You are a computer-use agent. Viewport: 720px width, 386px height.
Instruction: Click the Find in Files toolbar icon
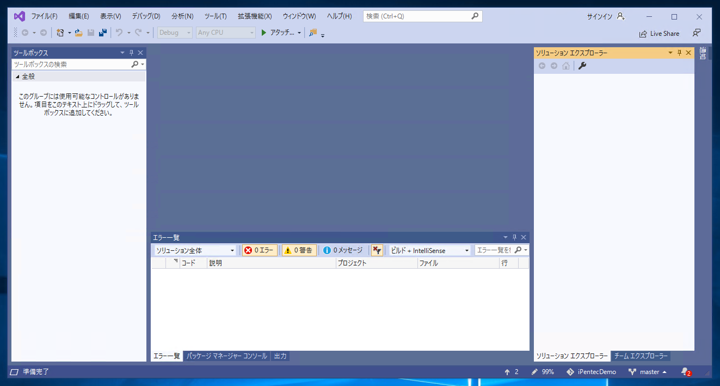click(313, 33)
